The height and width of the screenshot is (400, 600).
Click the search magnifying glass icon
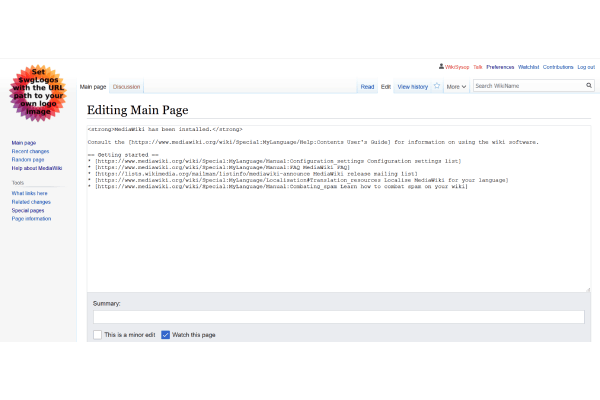click(588, 86)
